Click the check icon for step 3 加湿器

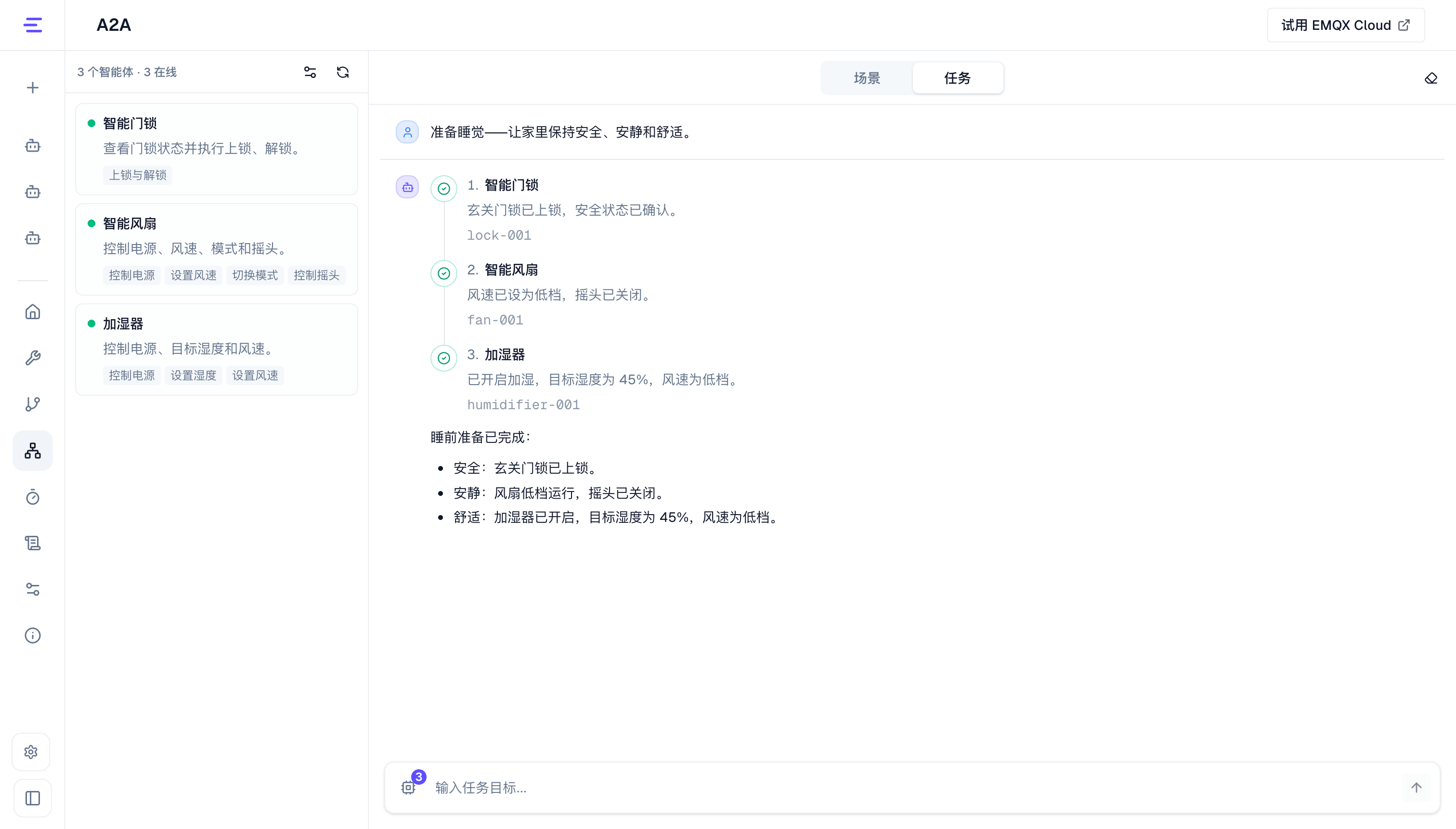tap(443, 358)
